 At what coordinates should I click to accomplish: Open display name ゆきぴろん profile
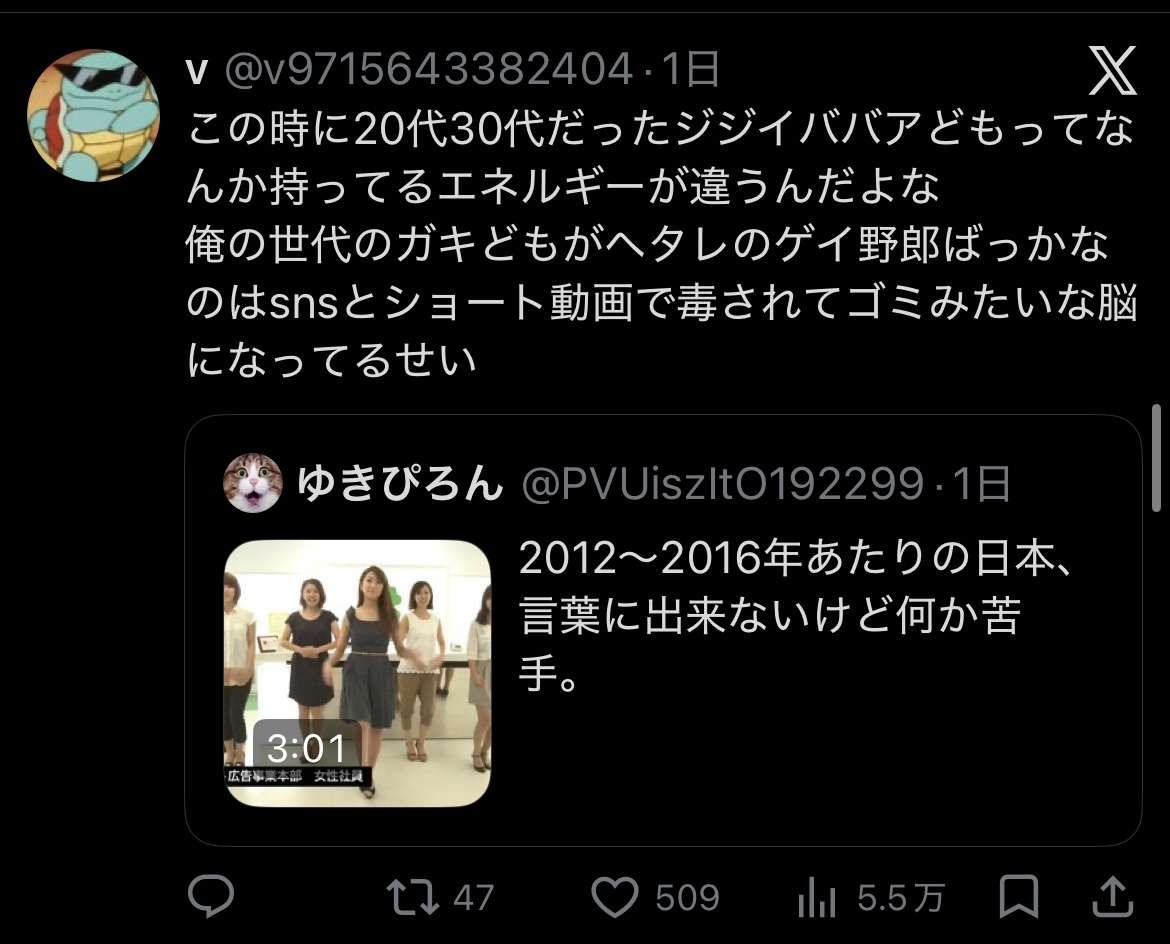tap(400, 483)
